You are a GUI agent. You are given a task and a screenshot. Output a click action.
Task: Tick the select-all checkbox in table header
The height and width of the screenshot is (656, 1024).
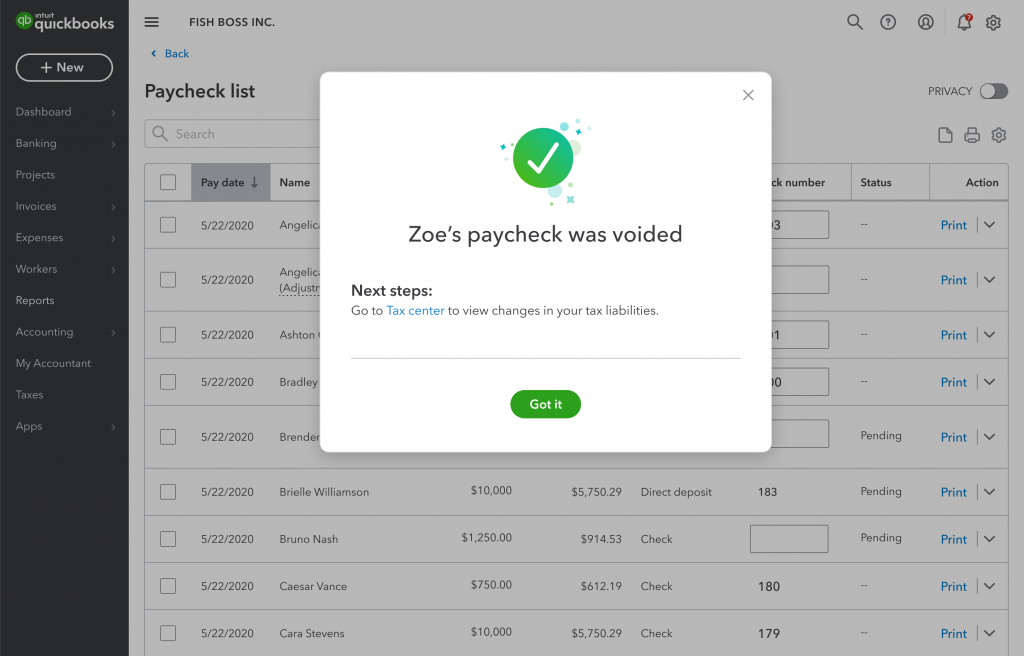pyautogui.click(x=168, y=182)
